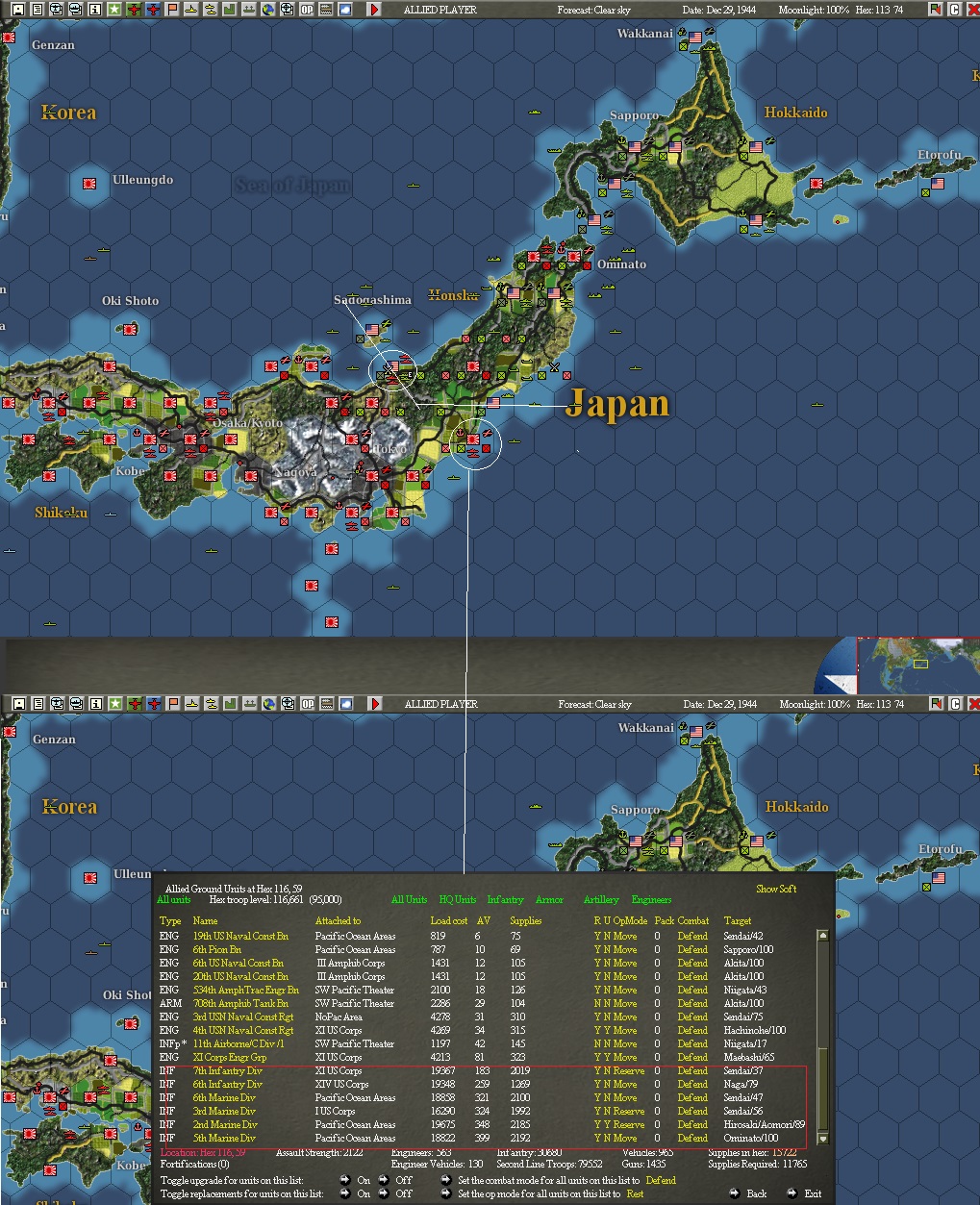Click the white star icon in lower map toolbar
This screenshot has height=1205, width=980.
coord(113,704)
